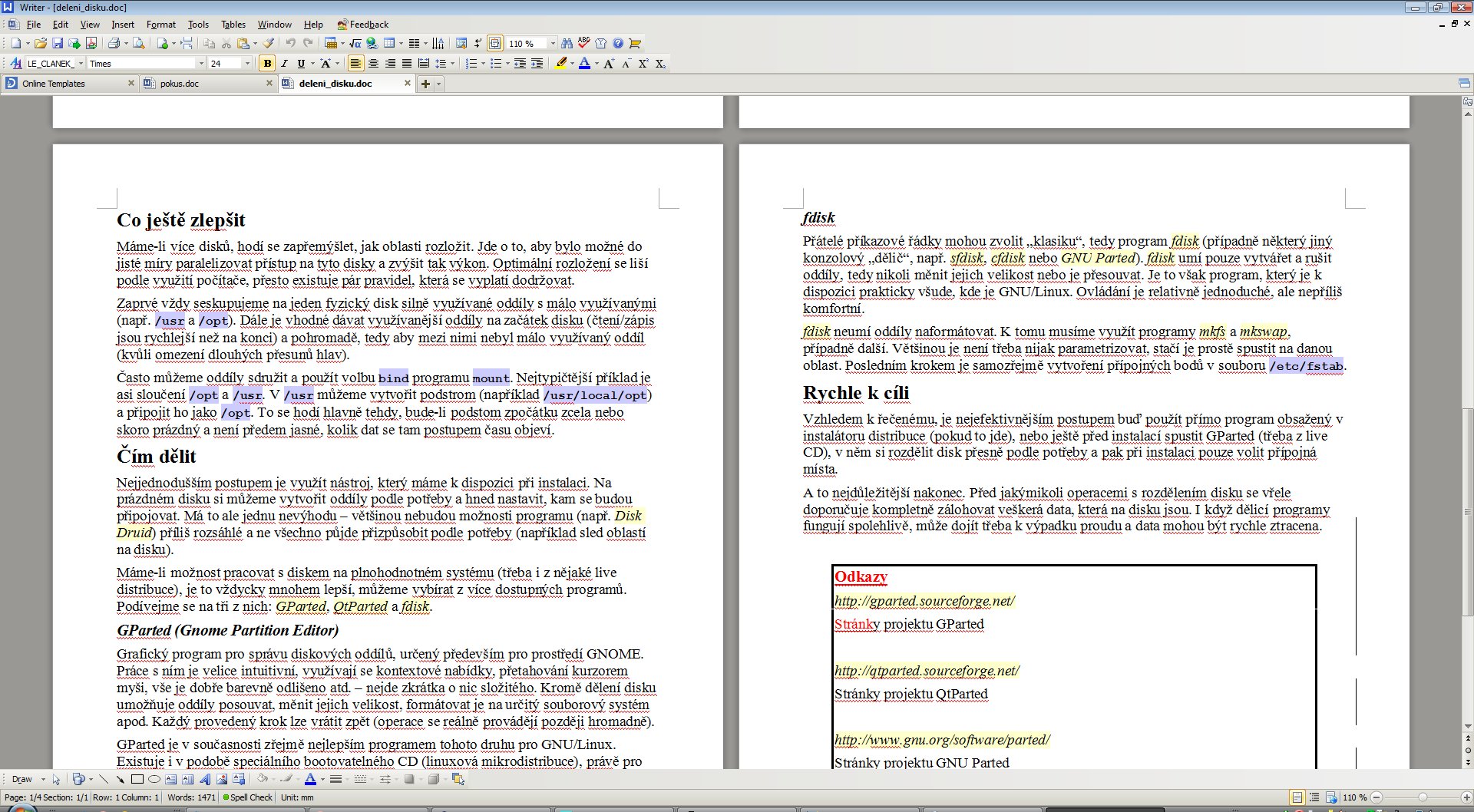Close the deleni_disku.doc tab
Viewport: 1474px width, 812px height.
point(407,83)
